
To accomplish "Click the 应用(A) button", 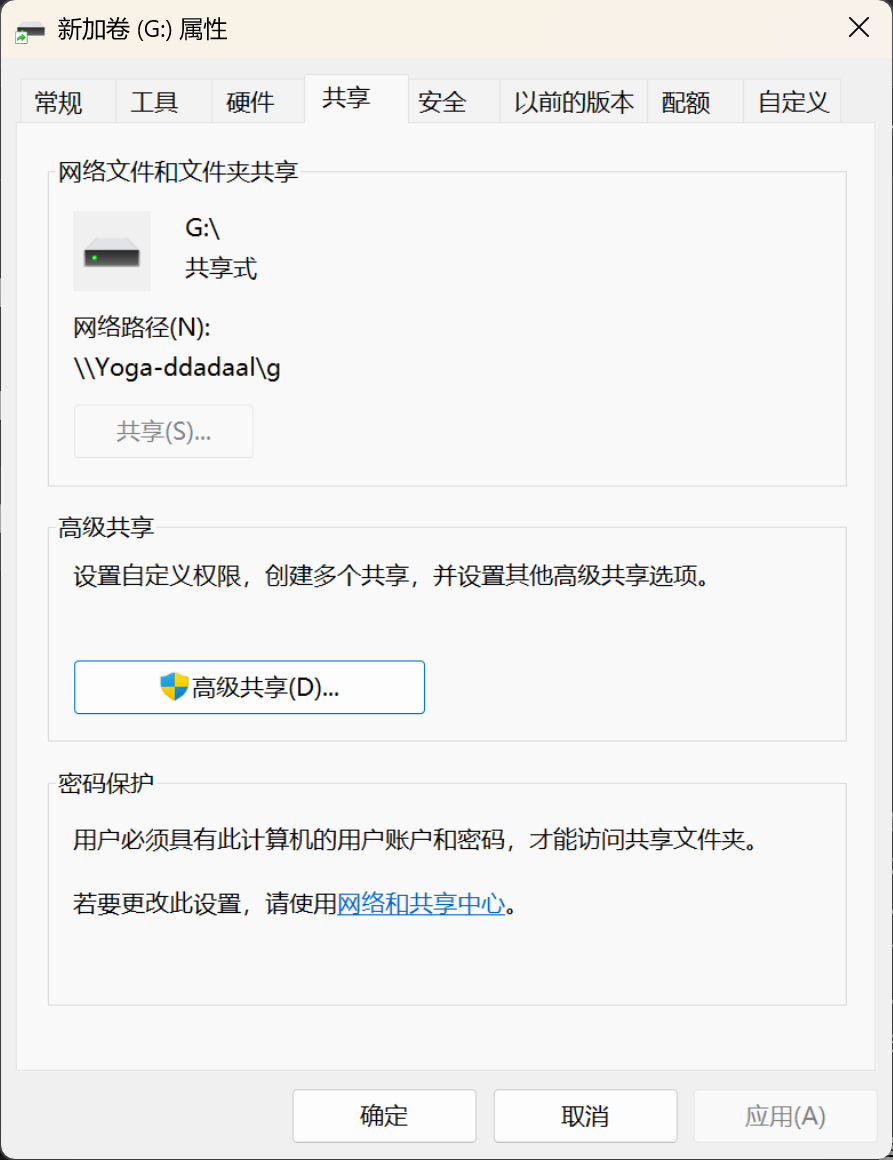I will (x=785, y=1116).
